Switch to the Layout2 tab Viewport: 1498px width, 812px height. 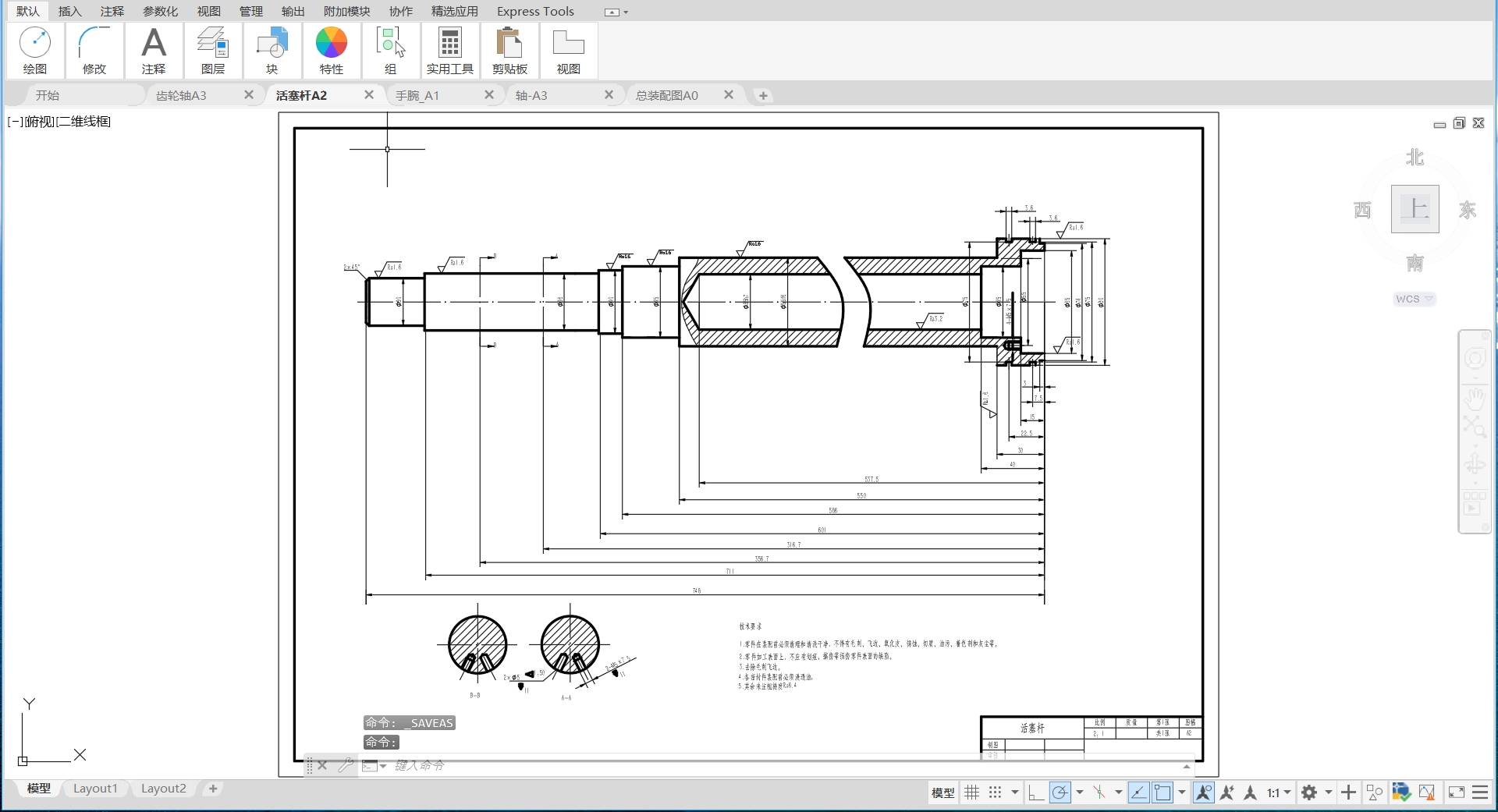point(164,789)
